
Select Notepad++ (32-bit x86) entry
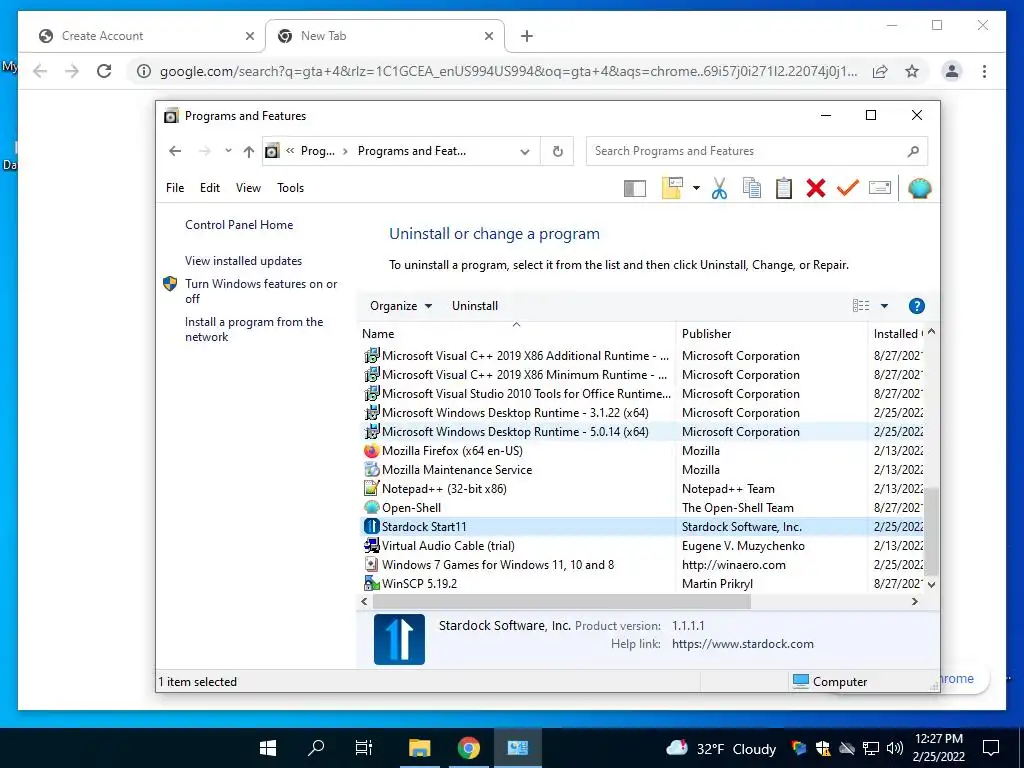(643, 488)
